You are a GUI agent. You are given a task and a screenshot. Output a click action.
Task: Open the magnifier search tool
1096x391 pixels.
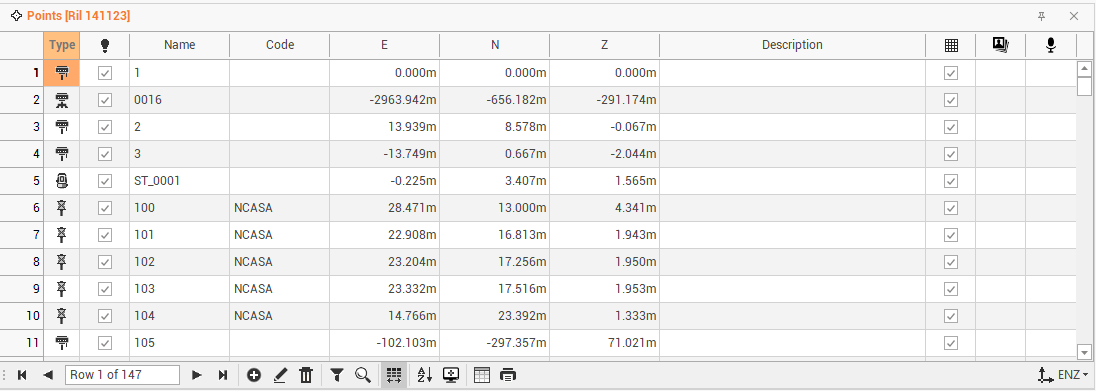363,376
